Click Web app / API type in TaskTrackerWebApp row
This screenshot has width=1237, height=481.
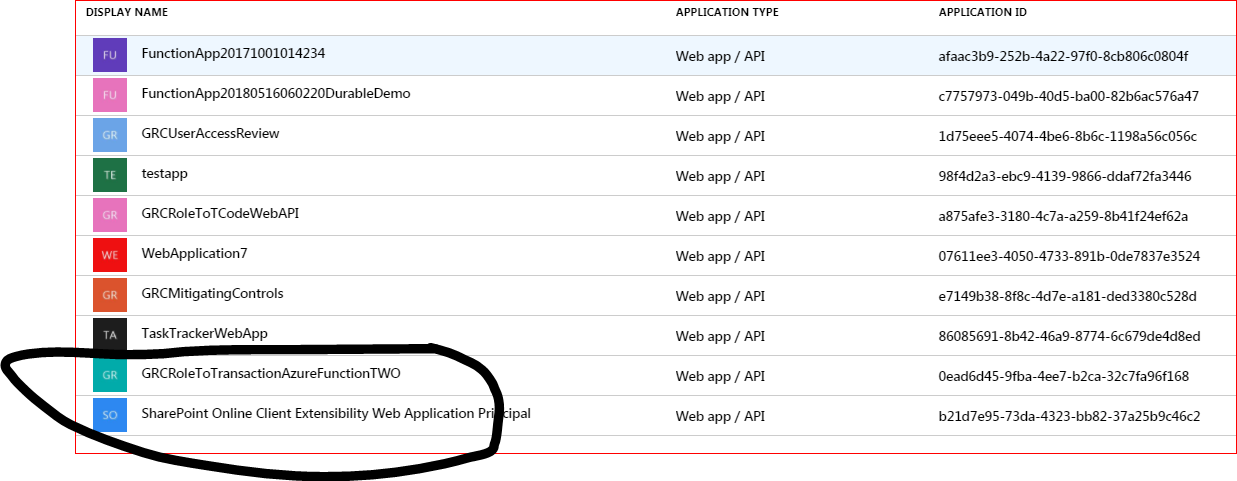[720, 336]
